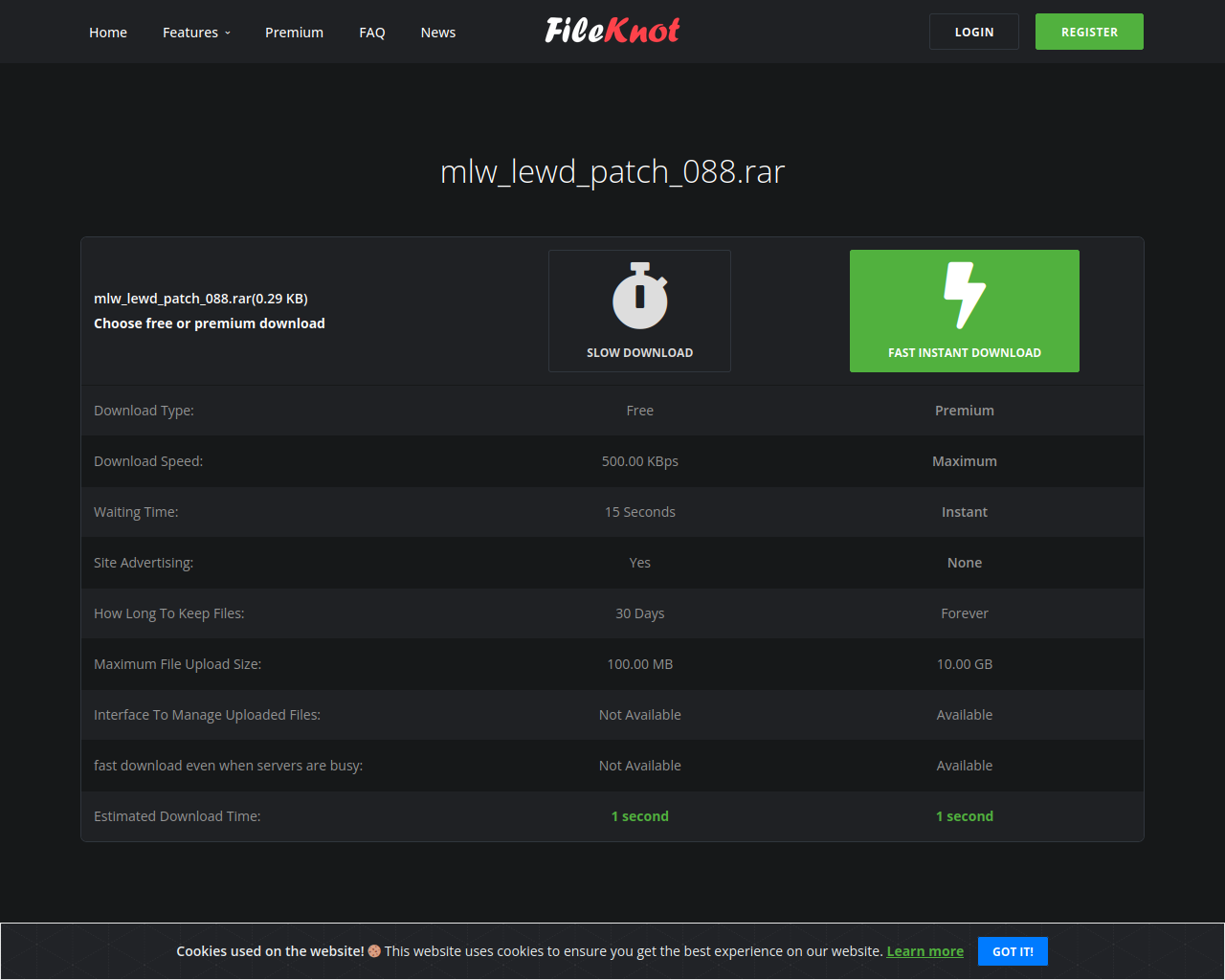Click the 500.00 KBps speed value

click(x=640, y=461)
